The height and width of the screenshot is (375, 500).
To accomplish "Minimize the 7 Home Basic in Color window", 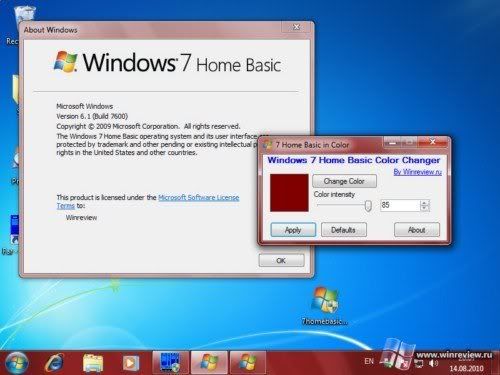I will click(392, 142).
